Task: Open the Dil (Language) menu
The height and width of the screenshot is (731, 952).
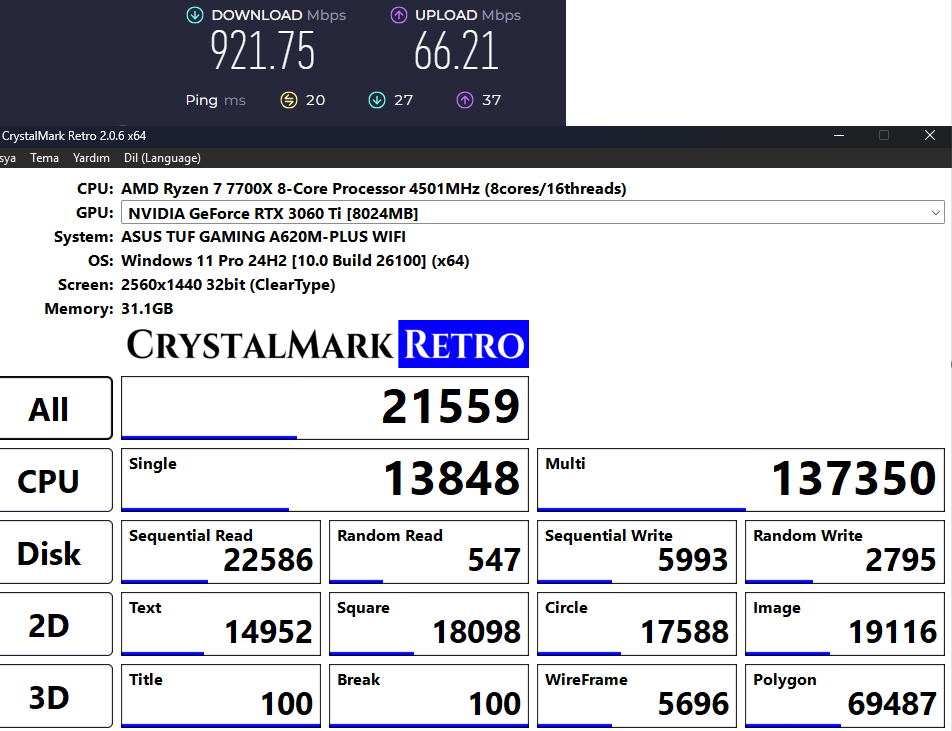Action: tap(162, 158)
